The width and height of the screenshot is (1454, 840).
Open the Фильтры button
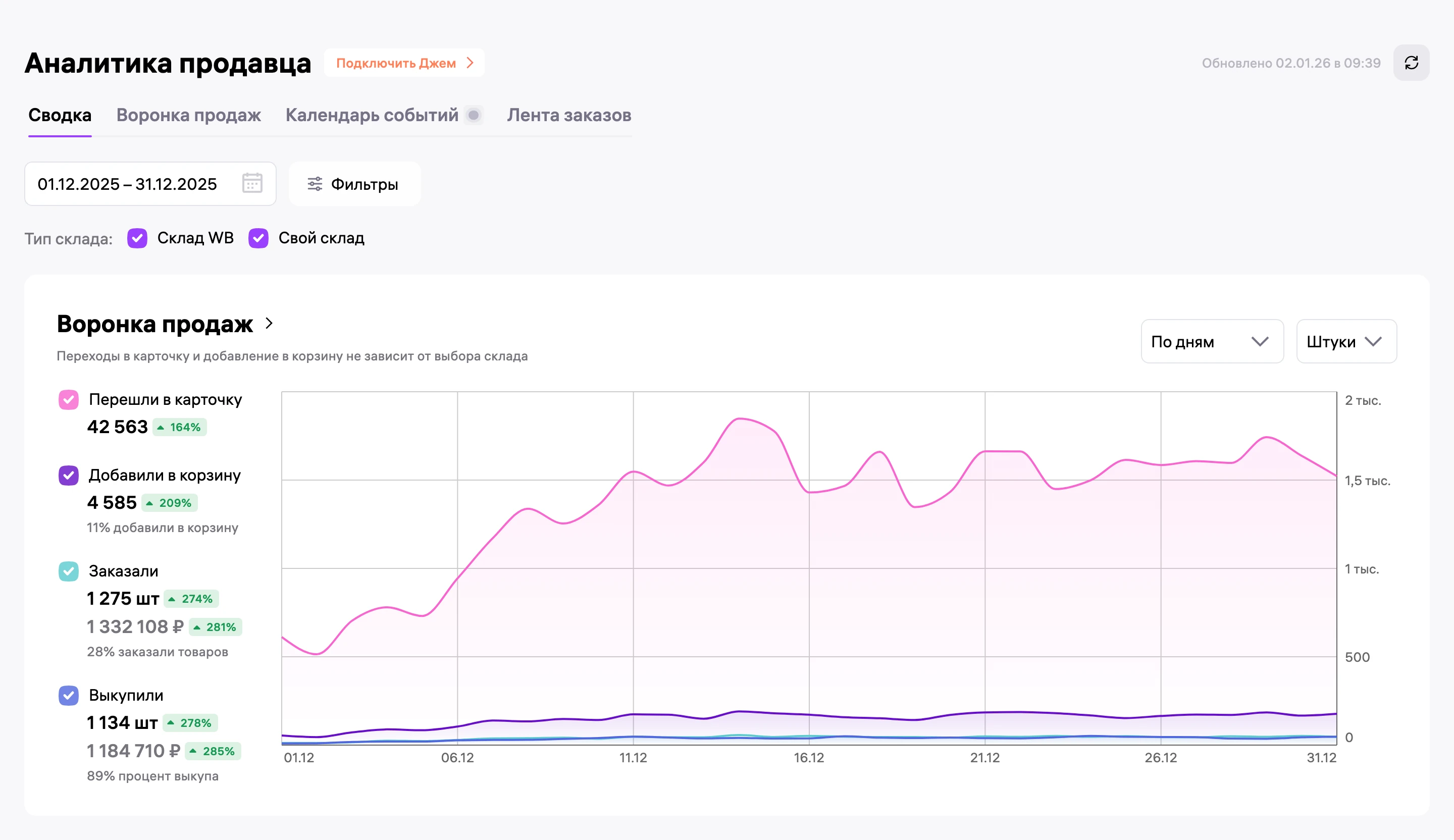pos(354,184)
